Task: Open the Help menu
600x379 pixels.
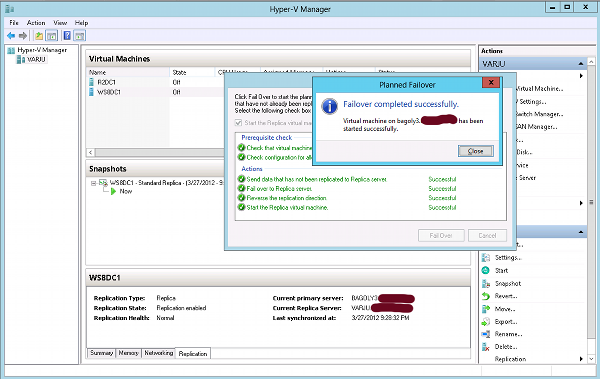Action: tap(81, 23)
